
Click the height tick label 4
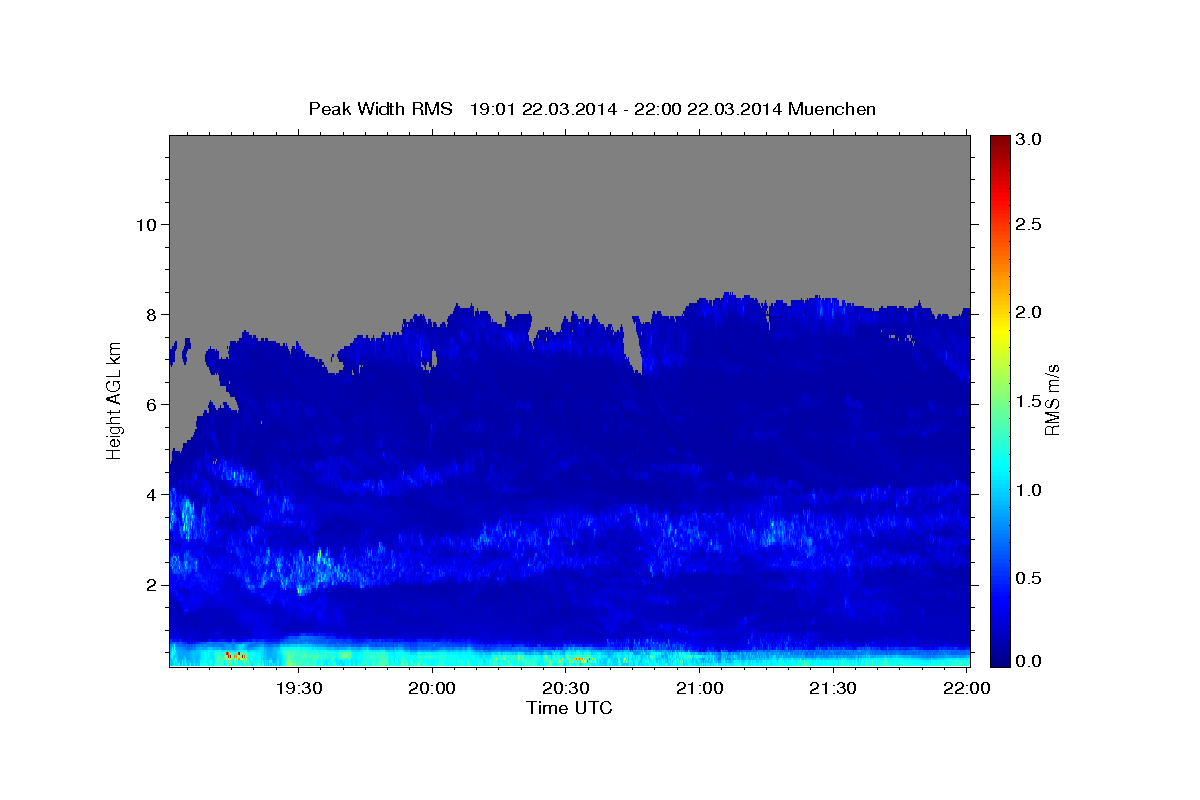tap(149, 494)
